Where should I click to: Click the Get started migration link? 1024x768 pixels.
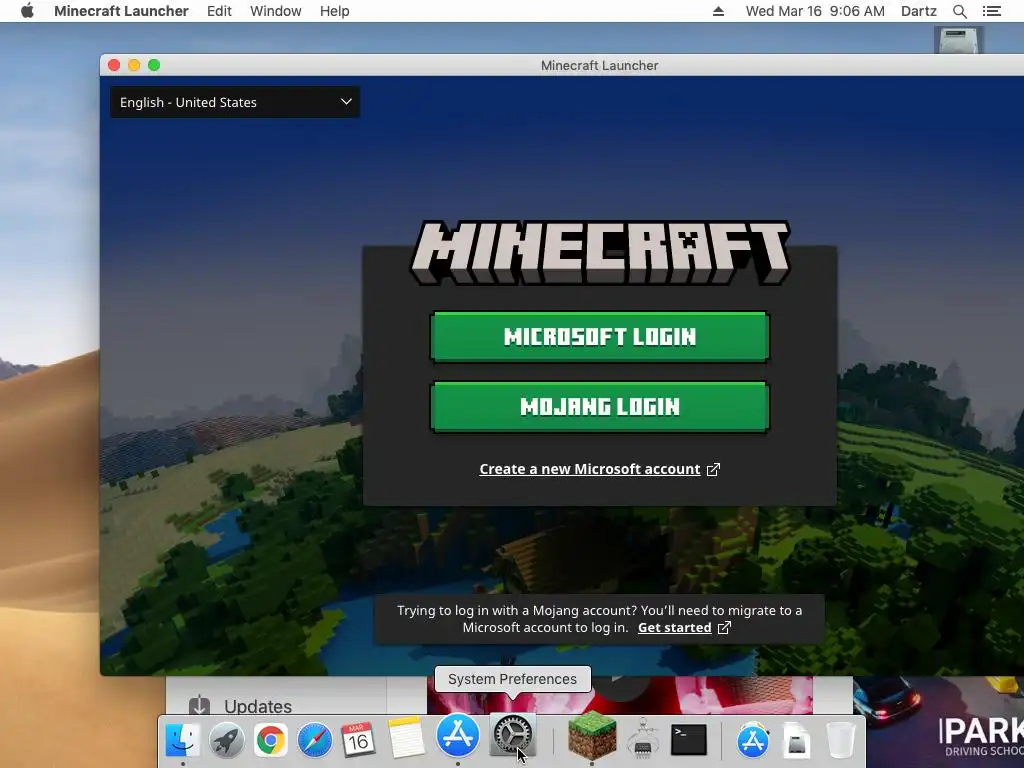(675, 628)
